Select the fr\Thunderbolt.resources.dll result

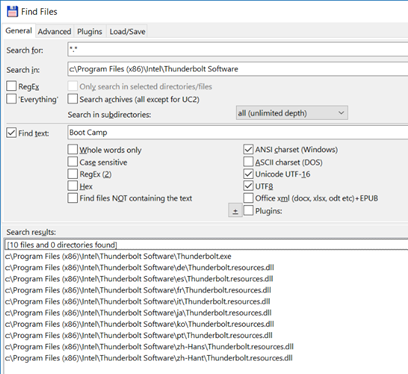pyautogui.click(x=138, y=290)
